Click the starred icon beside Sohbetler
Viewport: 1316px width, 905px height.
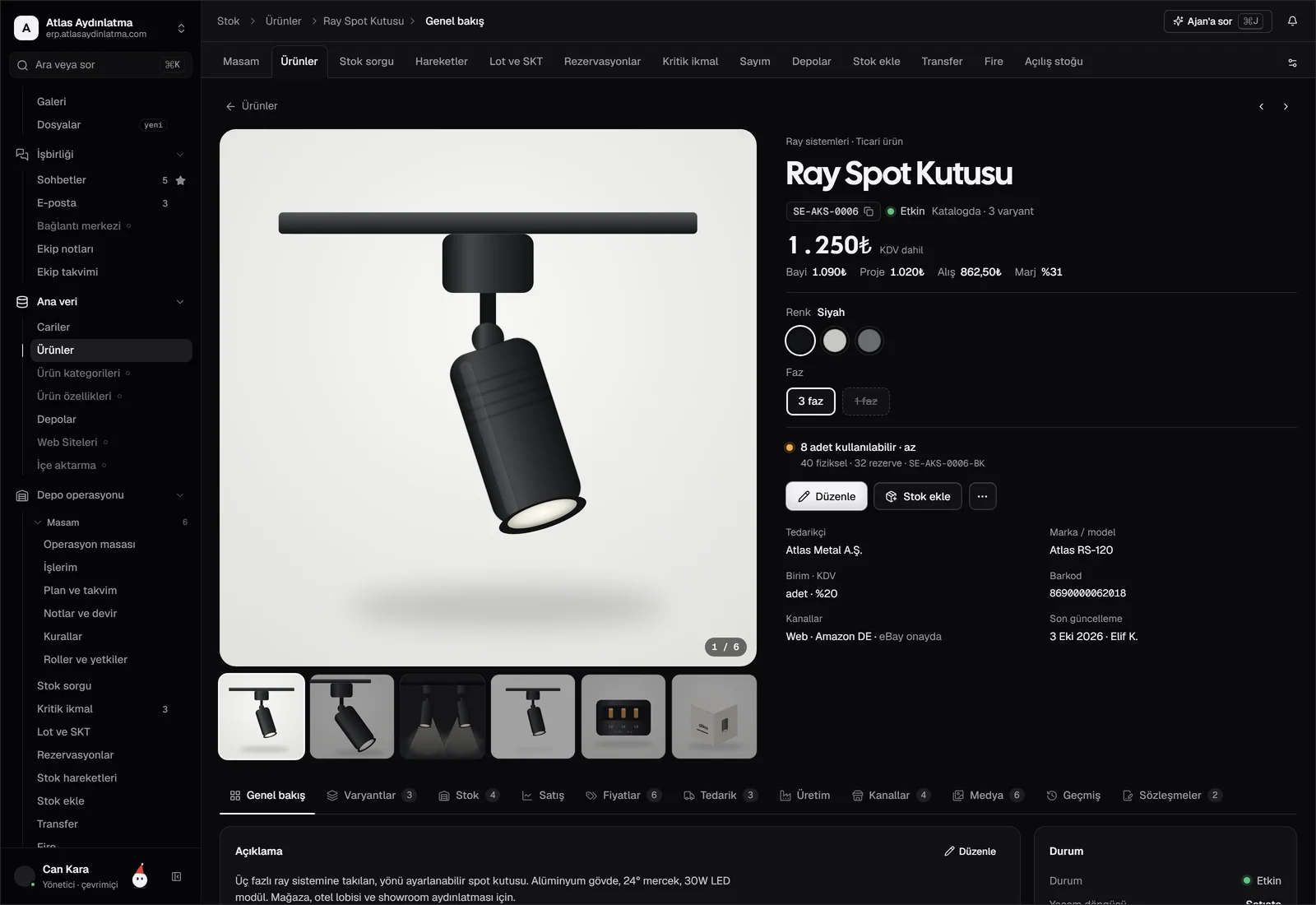click(181, 180)
